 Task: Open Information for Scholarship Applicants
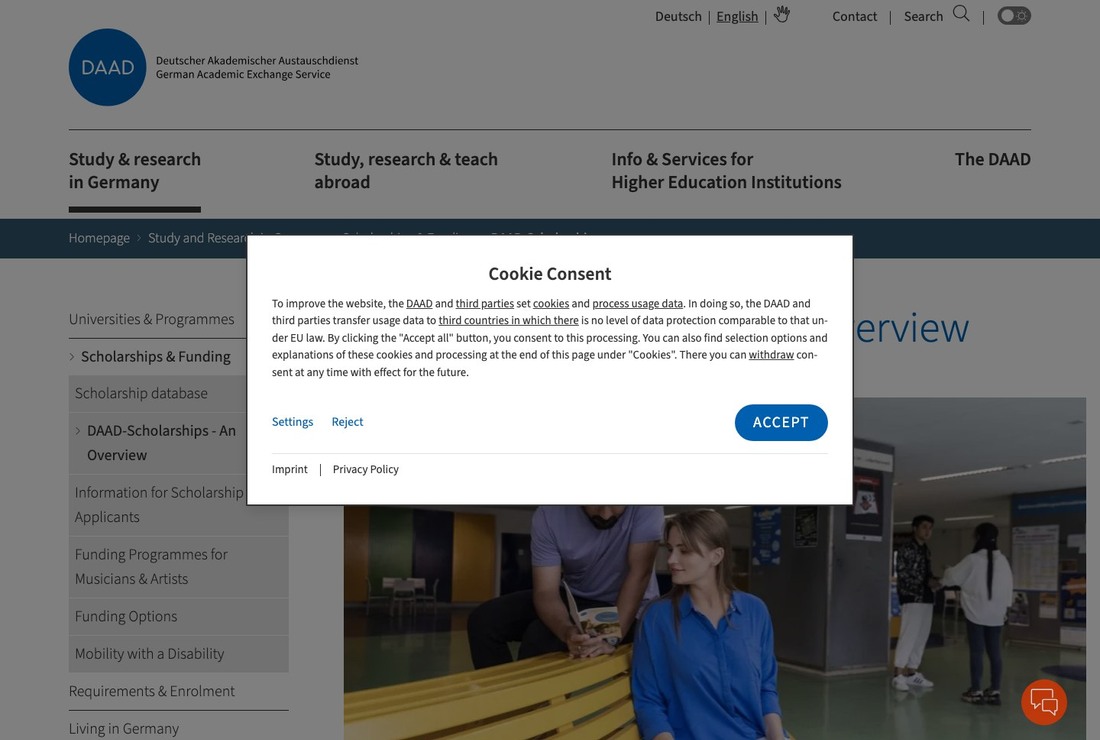159,505
